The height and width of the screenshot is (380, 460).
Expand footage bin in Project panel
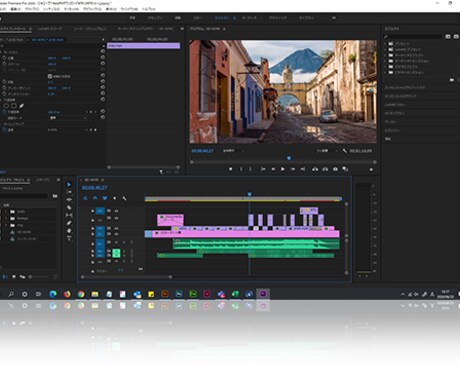[x=6, y=218]
